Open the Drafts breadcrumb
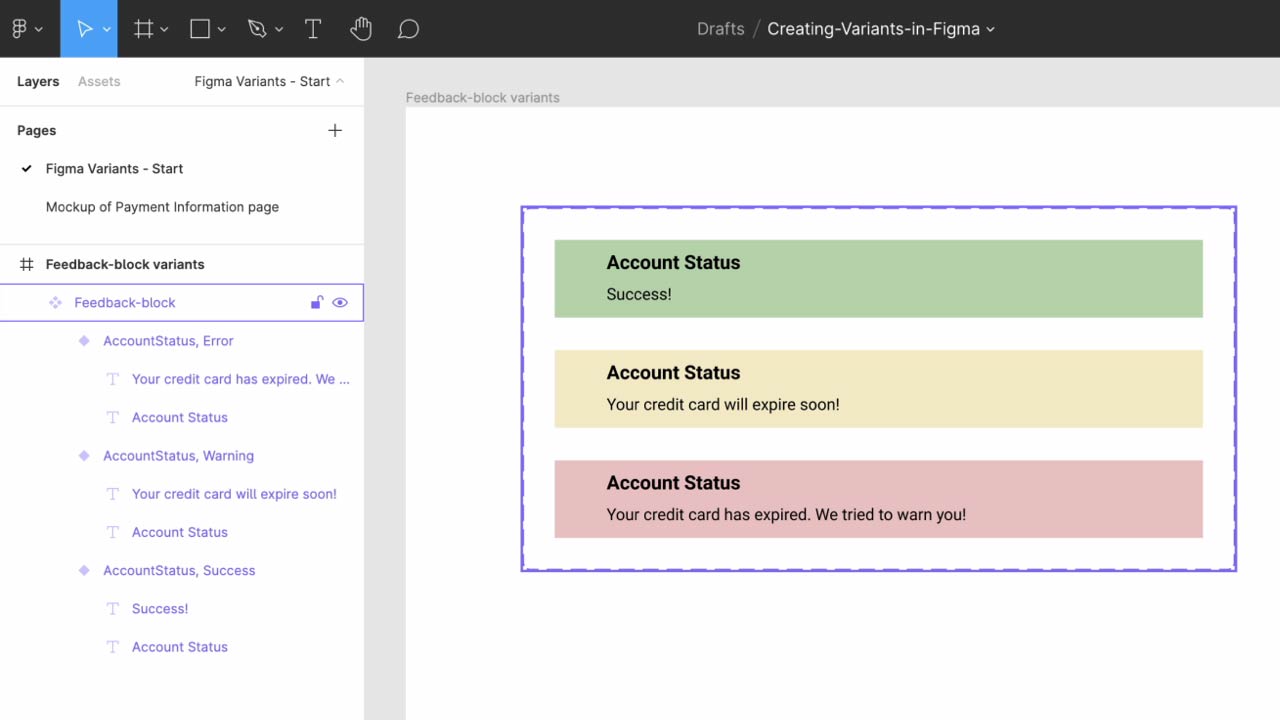The height and width of the screenshot is (720, 1280). click(721, 29)
